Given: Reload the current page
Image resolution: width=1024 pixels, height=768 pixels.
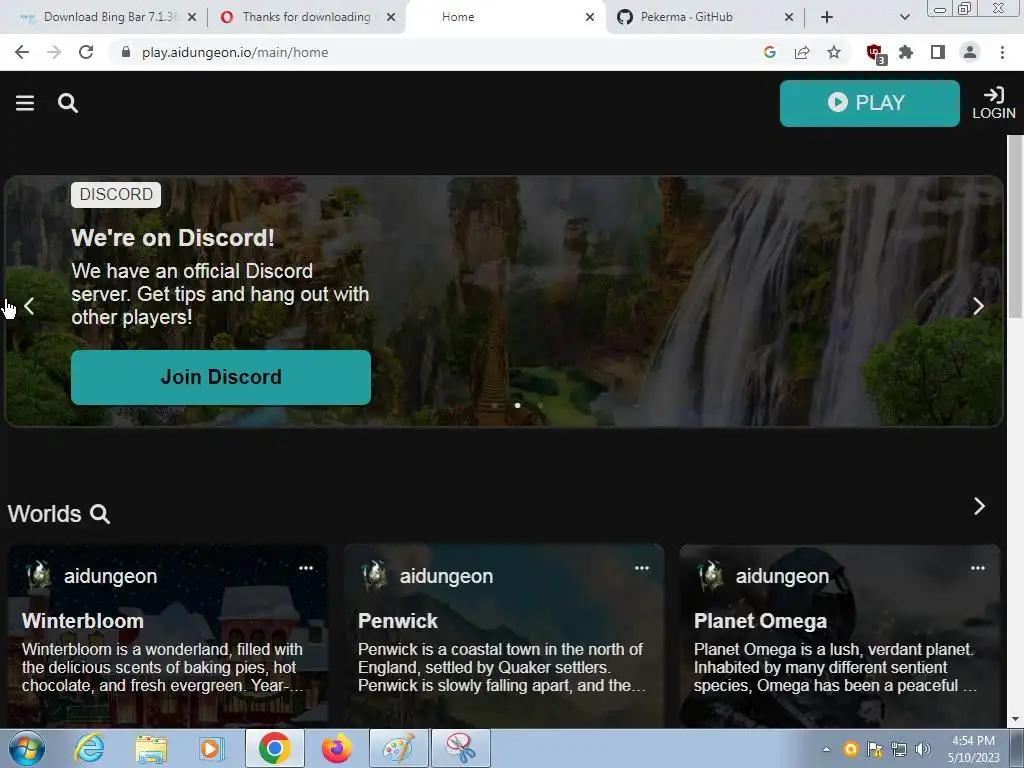Looking at the screenshot, I should click(86, 52).
